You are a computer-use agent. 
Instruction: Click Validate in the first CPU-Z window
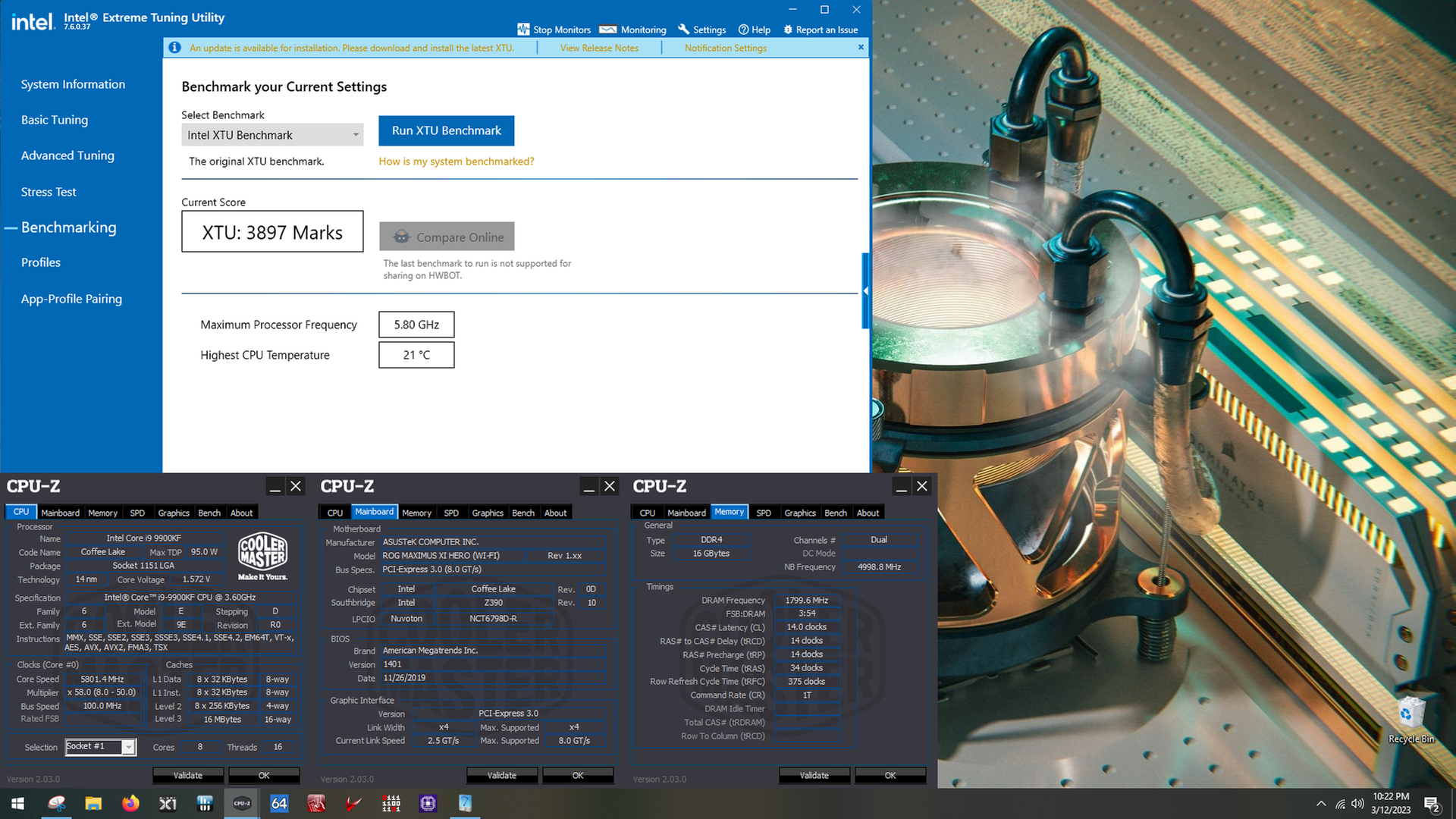pyautogui.click(x=188, y=775)
